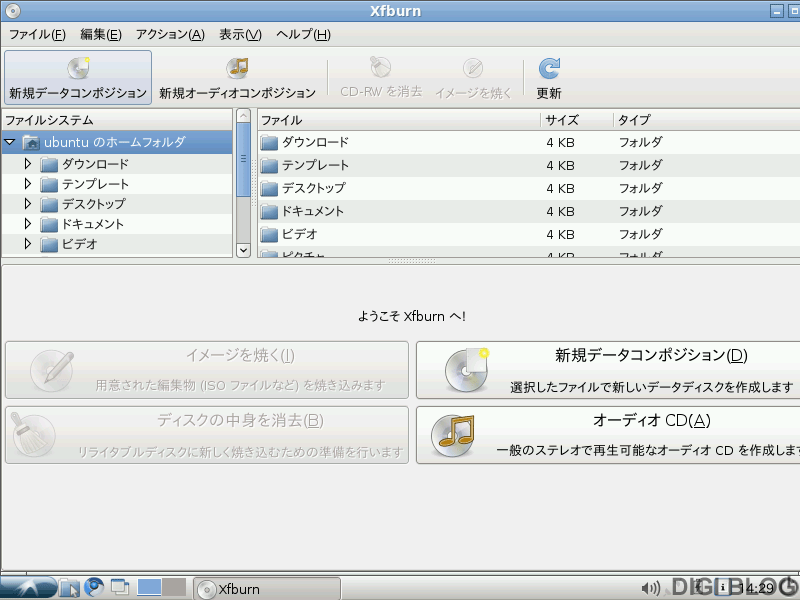Click the ビデオ folder icon in file list

click(269, 234)
